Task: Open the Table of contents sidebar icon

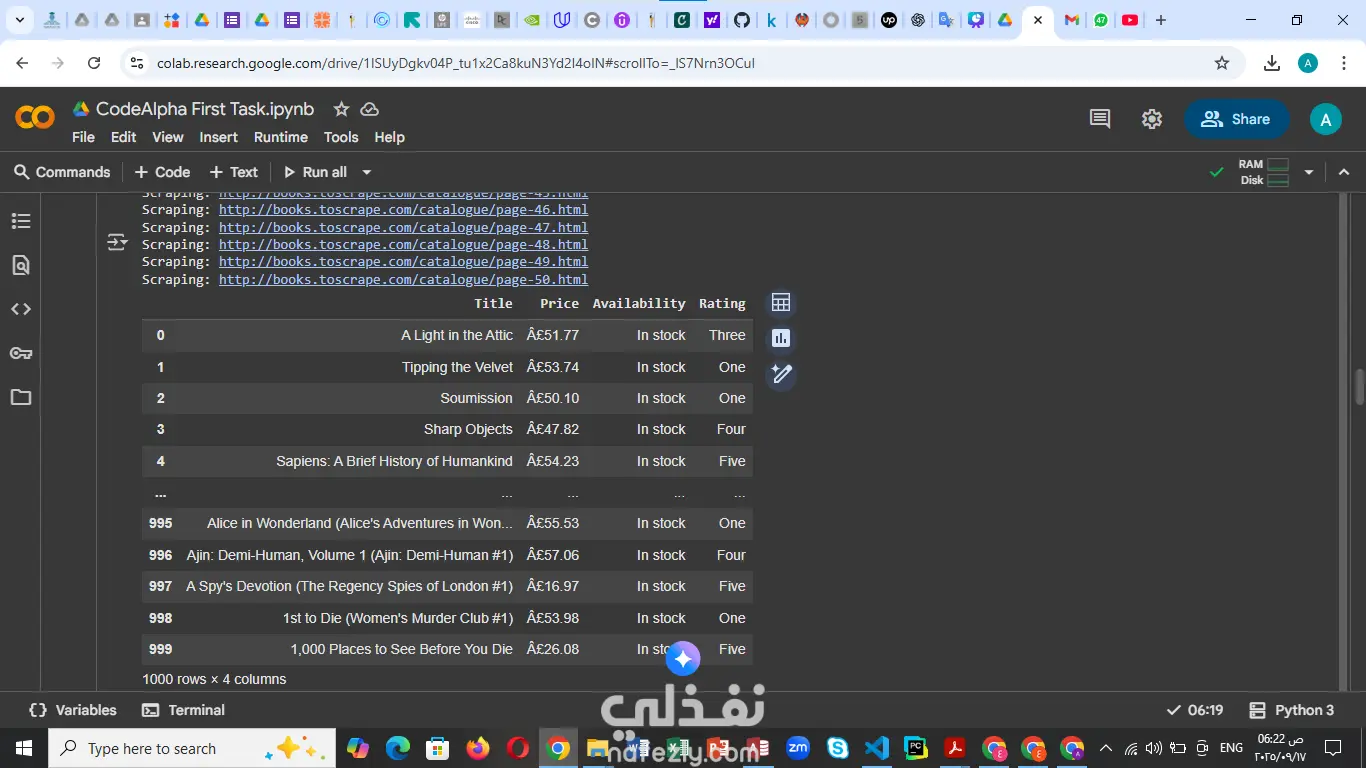Action: 21,221
